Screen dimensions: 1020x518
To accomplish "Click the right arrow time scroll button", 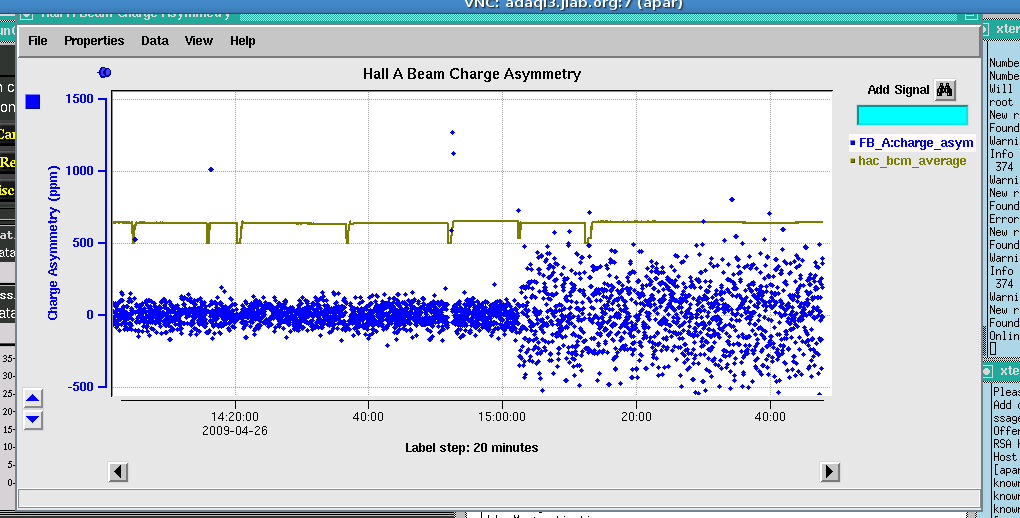I will 830,471.
